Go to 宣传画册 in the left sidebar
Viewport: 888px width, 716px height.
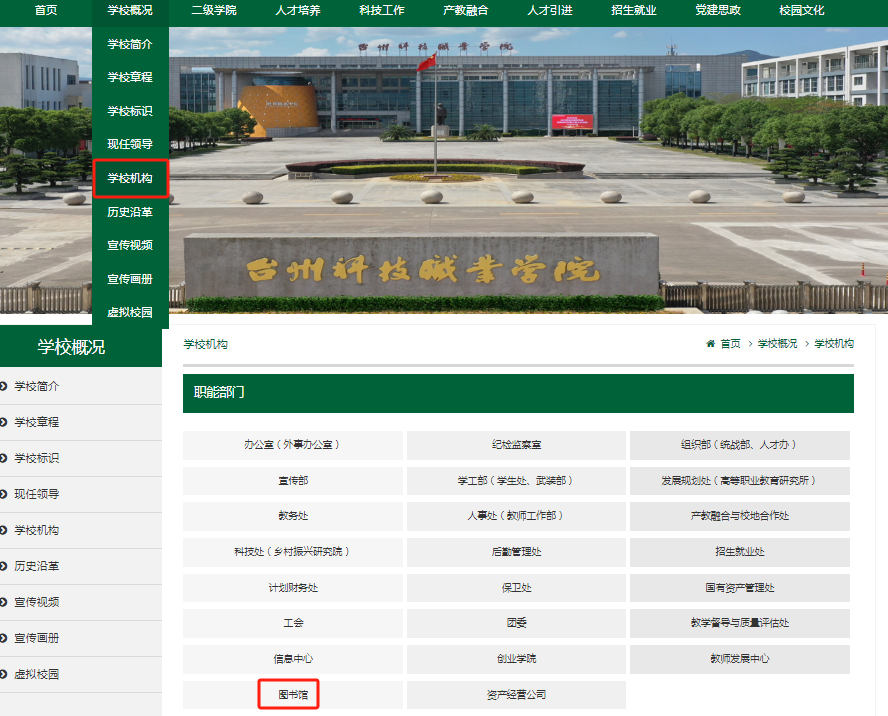coord(37,638)
